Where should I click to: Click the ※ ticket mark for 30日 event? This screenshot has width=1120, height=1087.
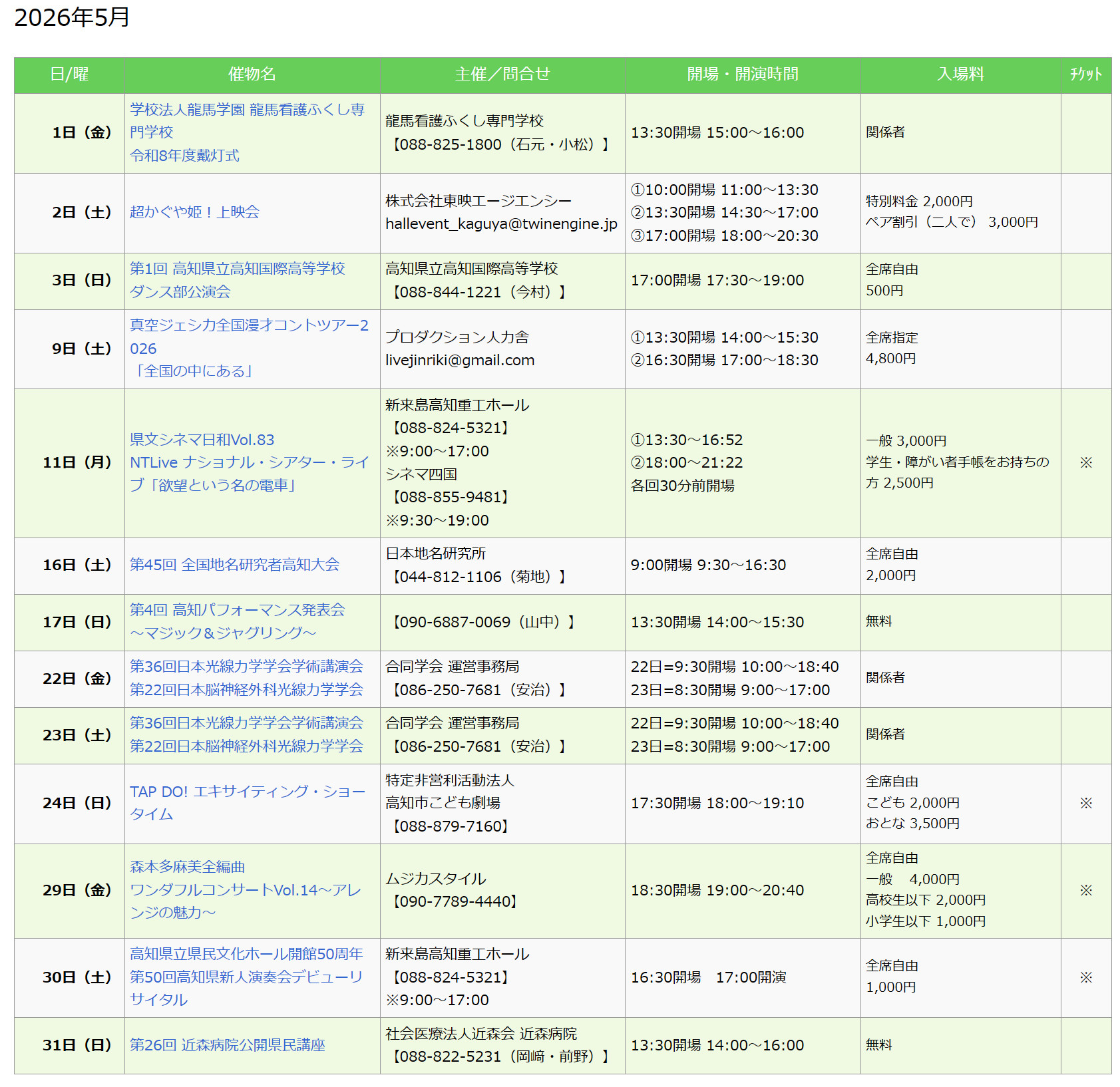coord(1085,977)
